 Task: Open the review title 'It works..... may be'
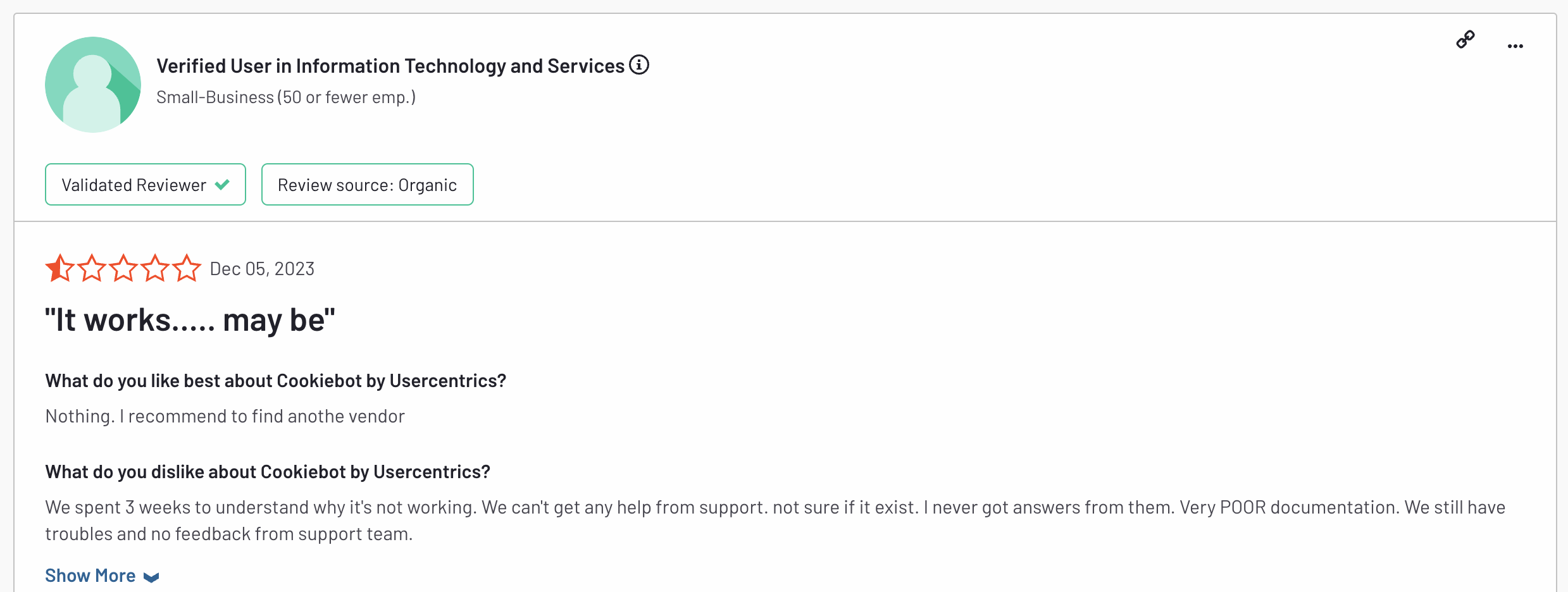pyautogui.click(x=189, y=320)
